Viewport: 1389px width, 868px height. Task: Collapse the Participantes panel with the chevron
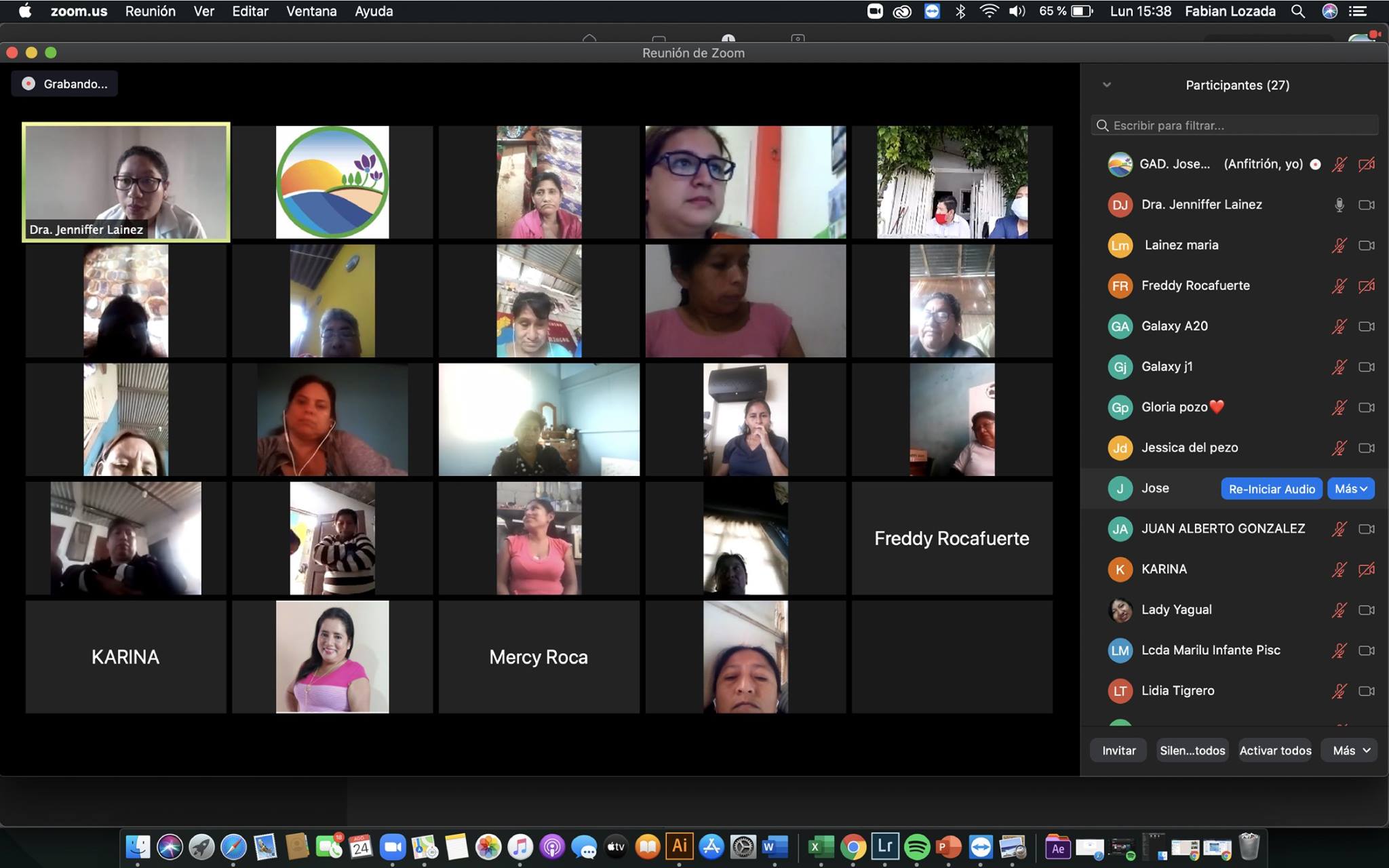pos(1107,85)
